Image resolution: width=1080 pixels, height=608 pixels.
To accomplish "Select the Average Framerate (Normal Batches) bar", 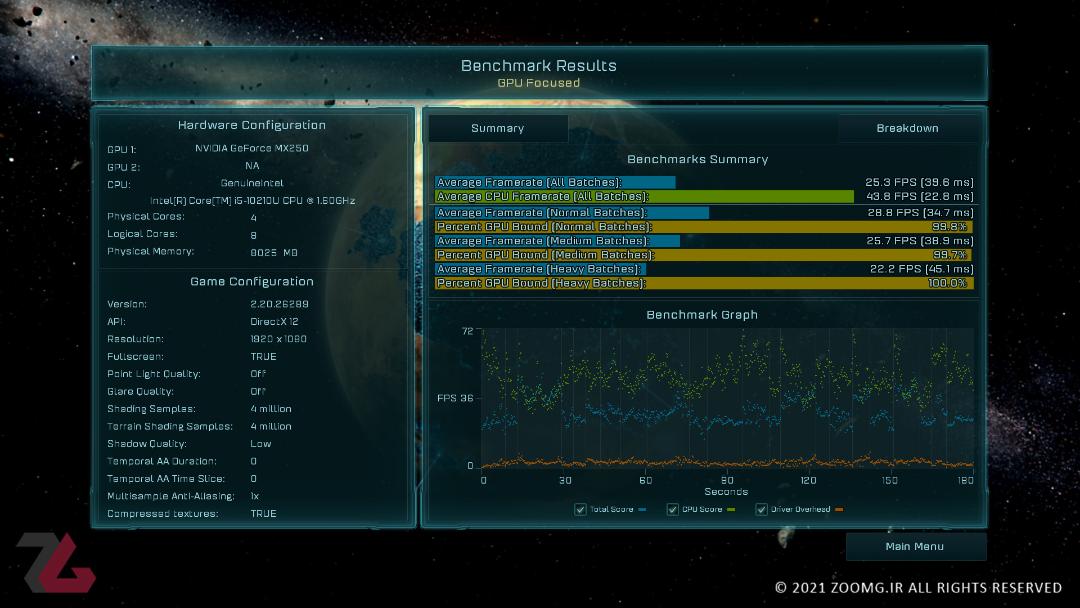I will (x=572, y=213).
